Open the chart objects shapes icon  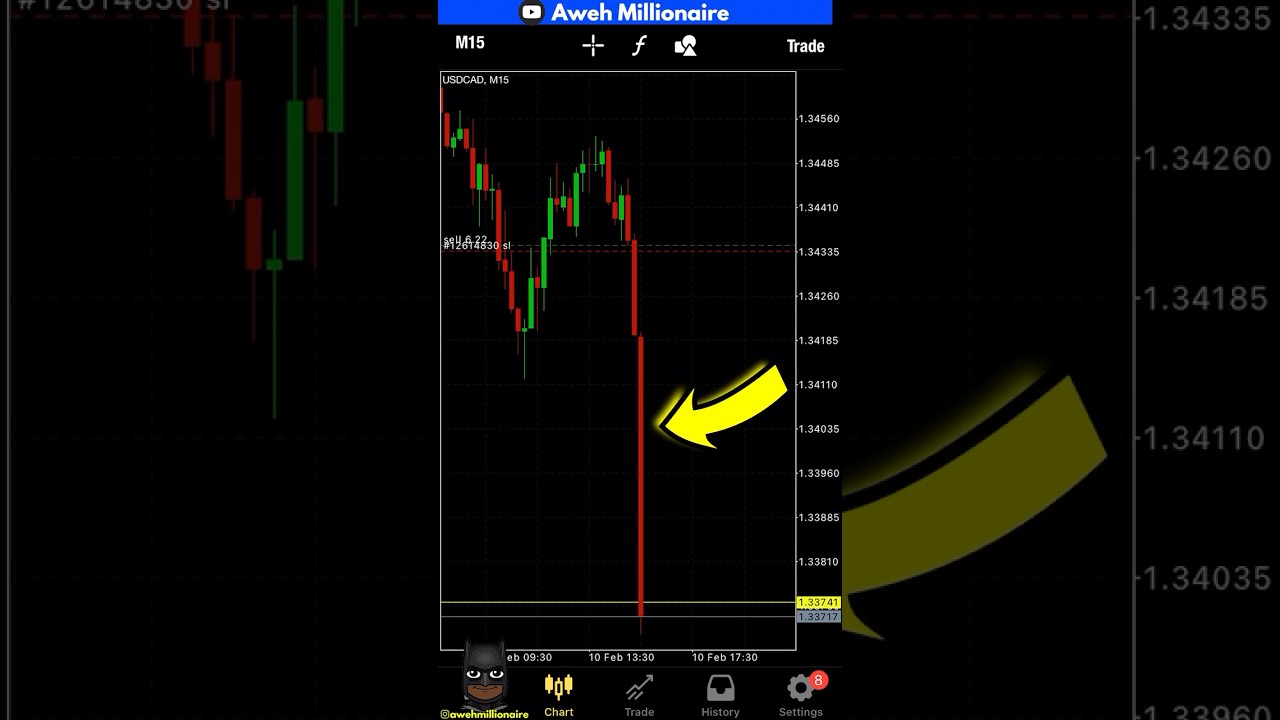[685, 45]
